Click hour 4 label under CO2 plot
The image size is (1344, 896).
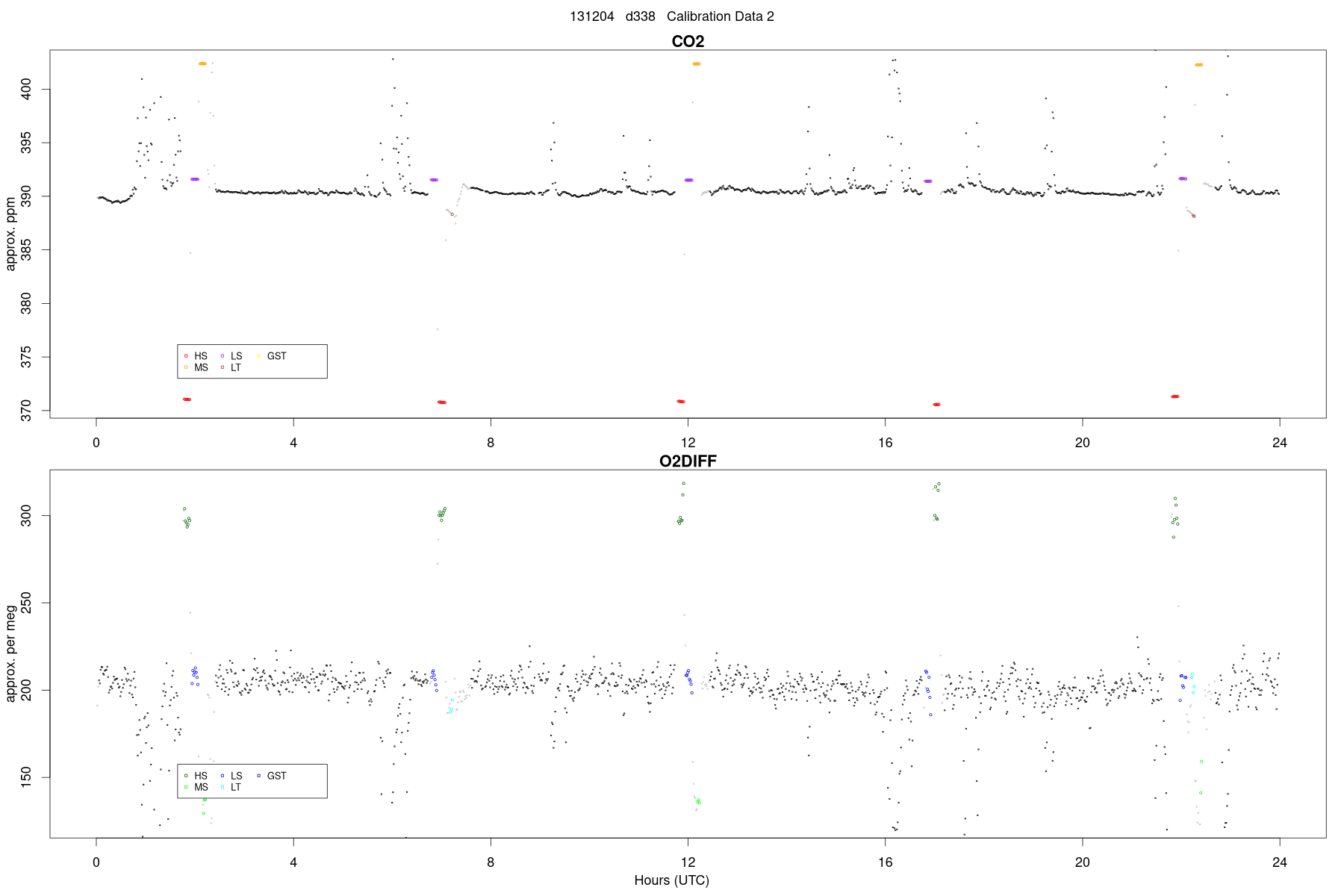point(293,443)
